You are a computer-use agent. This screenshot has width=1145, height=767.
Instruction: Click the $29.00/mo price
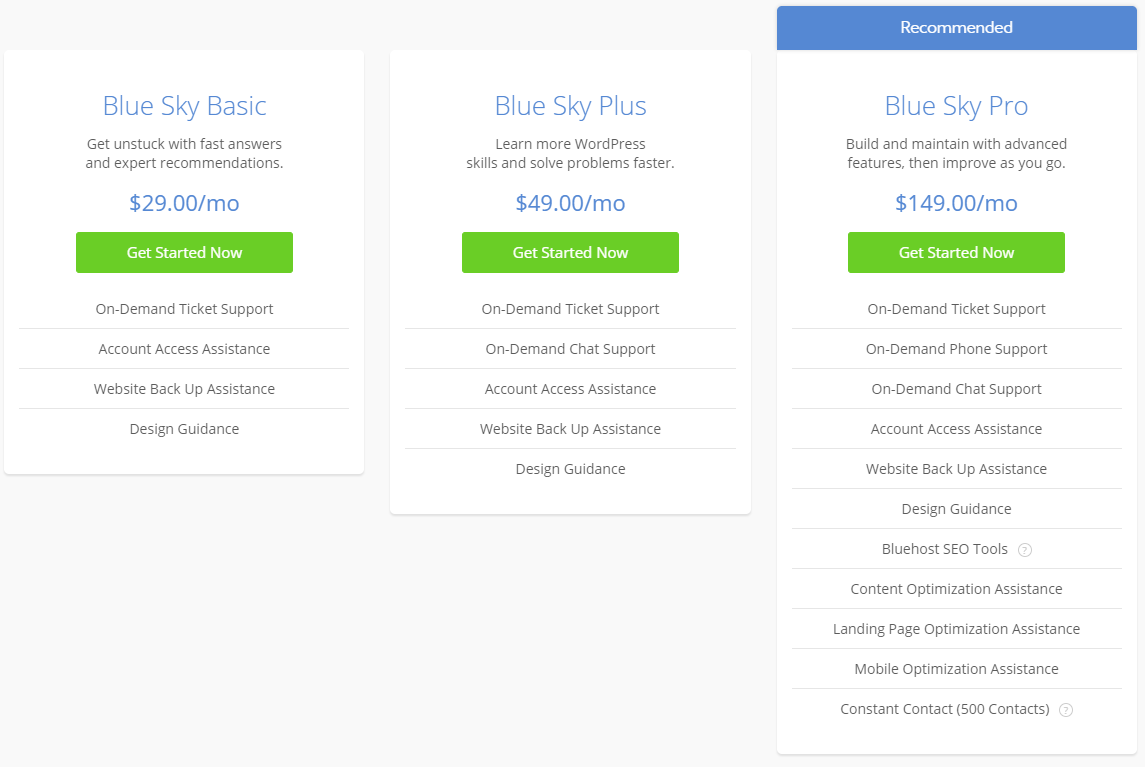click(x=184, y=203)
